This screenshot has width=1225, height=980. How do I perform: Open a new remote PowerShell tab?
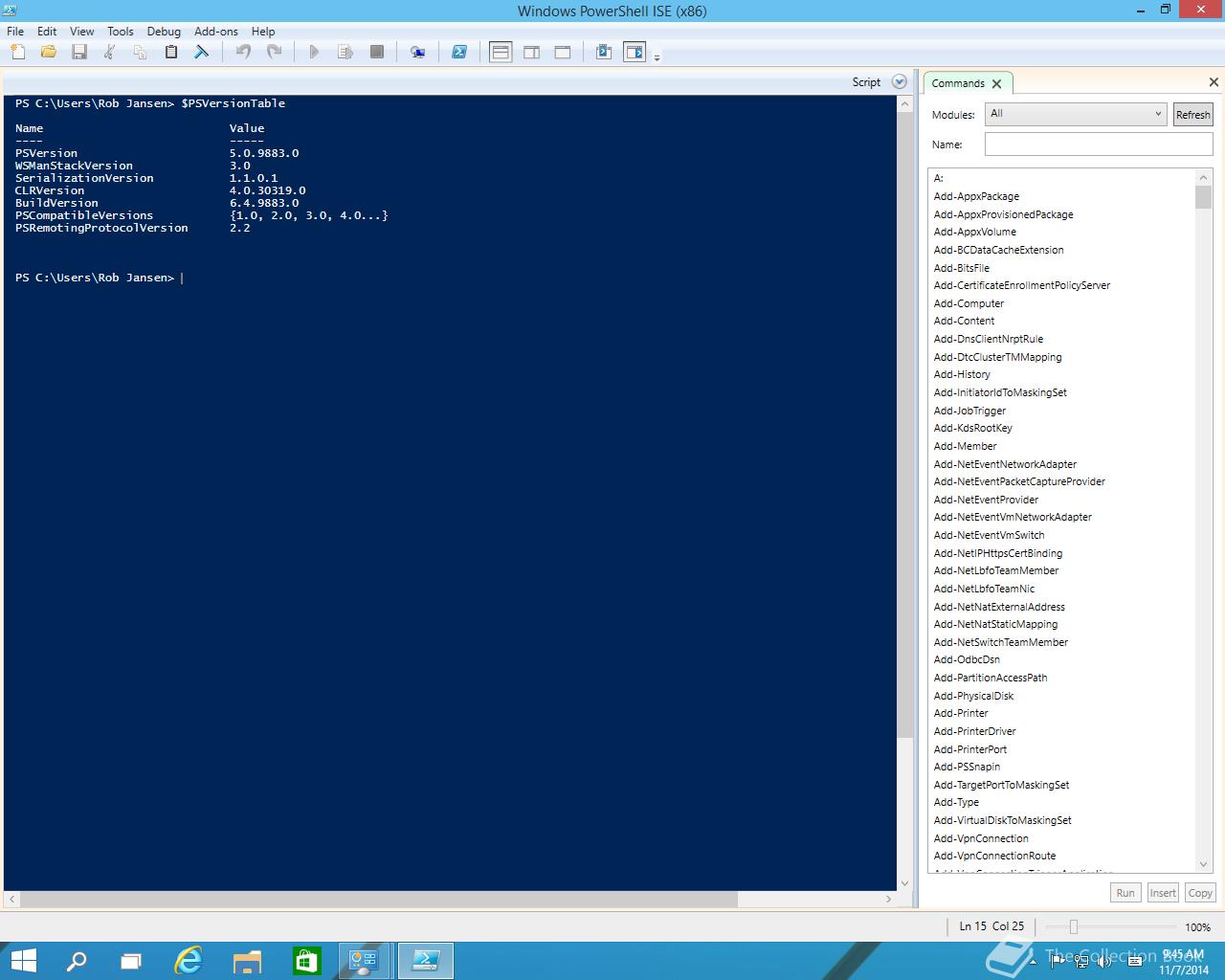(417, 53)
